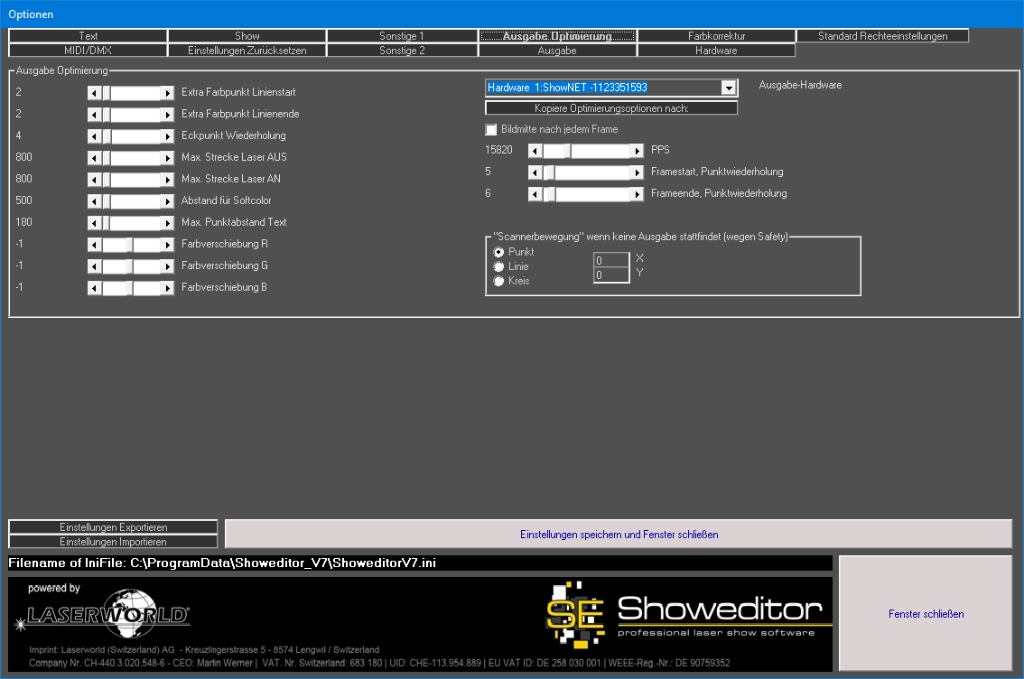The width and height of the screenshot is (1024, 679).
Task: Select the Linie radio button
Action: [499, 267]
